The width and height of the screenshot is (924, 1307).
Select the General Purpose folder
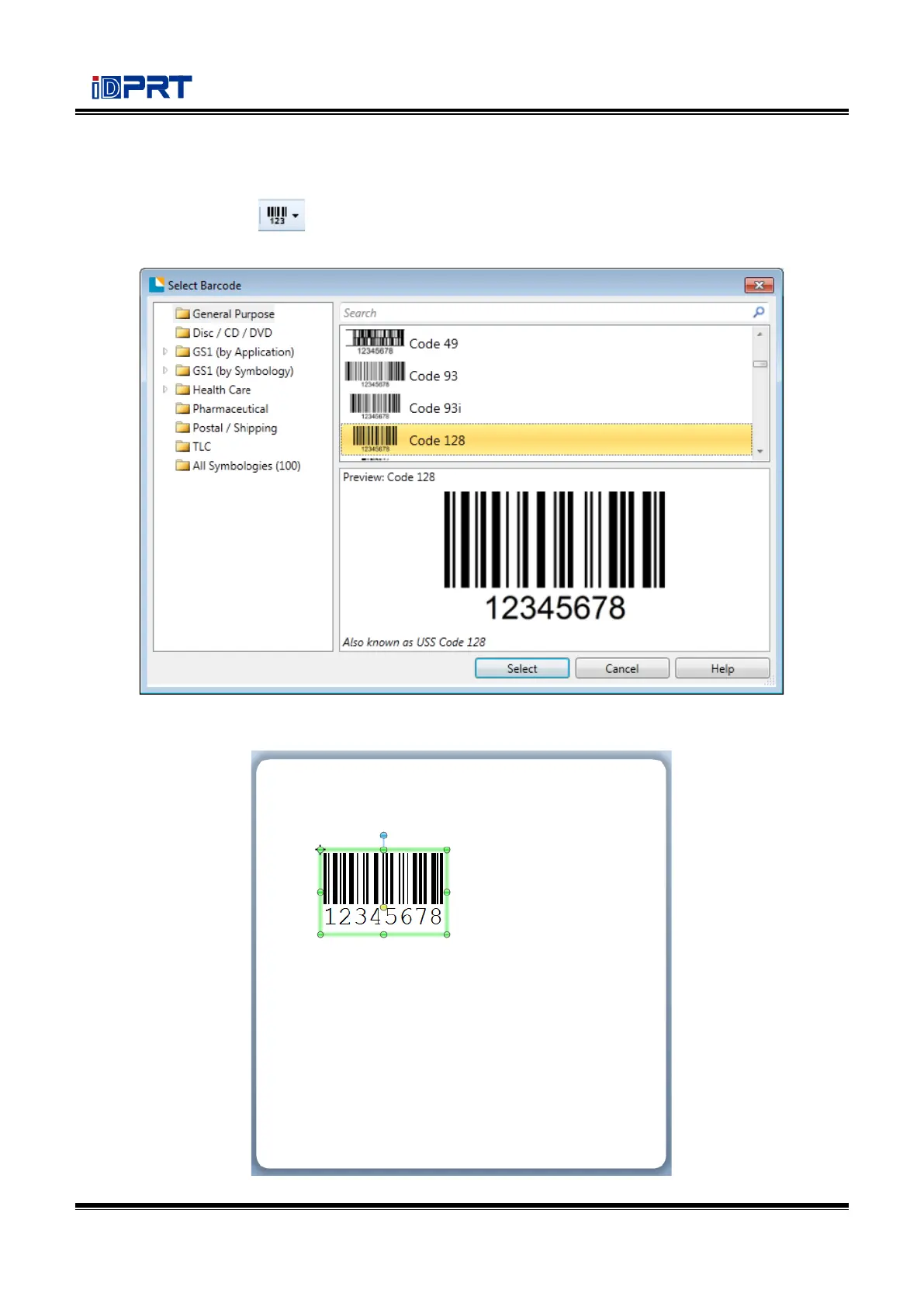tap(225, 314)
